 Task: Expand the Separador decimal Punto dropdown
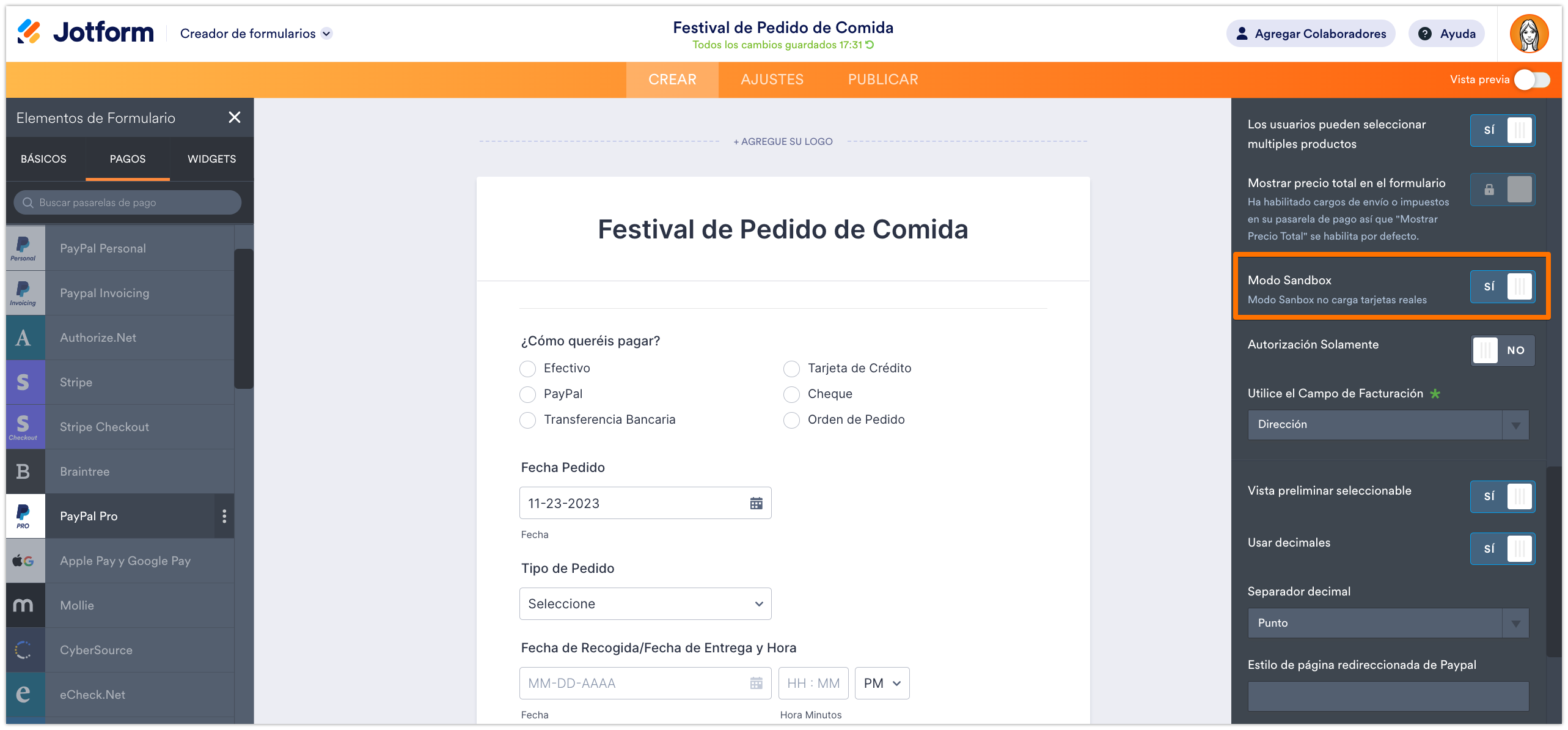point(1388,623)
